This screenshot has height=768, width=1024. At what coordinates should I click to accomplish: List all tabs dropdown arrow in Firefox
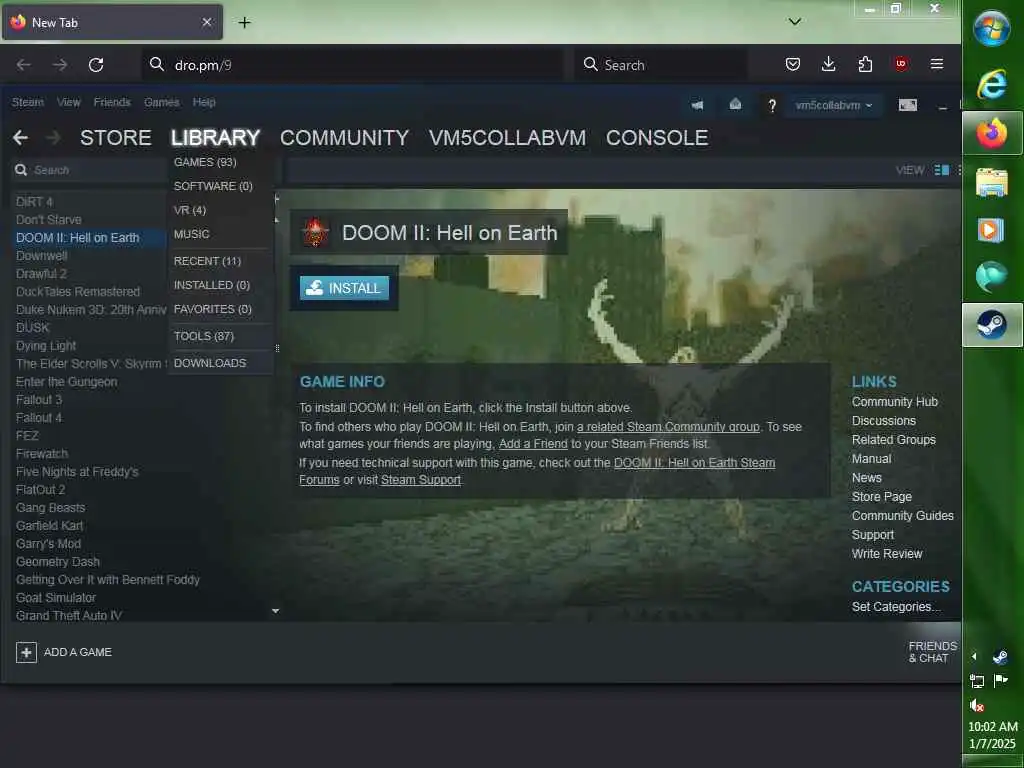tap(795, 22)
